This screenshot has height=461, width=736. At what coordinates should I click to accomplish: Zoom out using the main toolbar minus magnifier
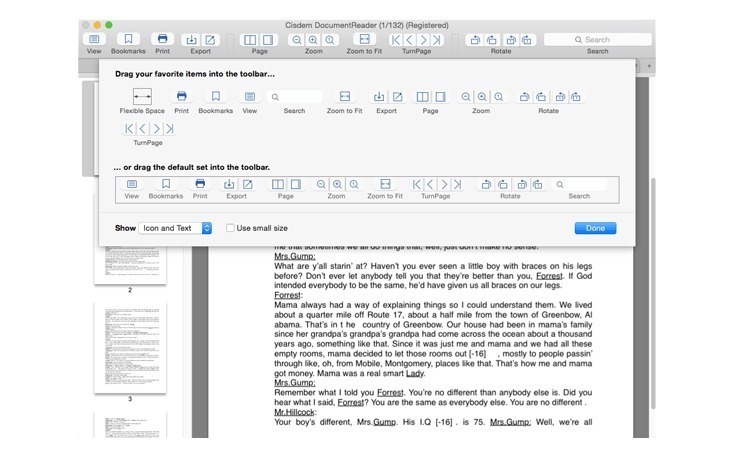coord(297,40)
